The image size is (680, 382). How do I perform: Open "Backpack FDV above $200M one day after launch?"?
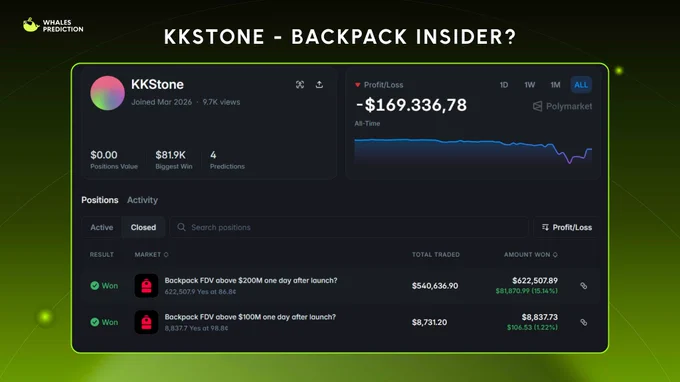(x=251, y=281)
